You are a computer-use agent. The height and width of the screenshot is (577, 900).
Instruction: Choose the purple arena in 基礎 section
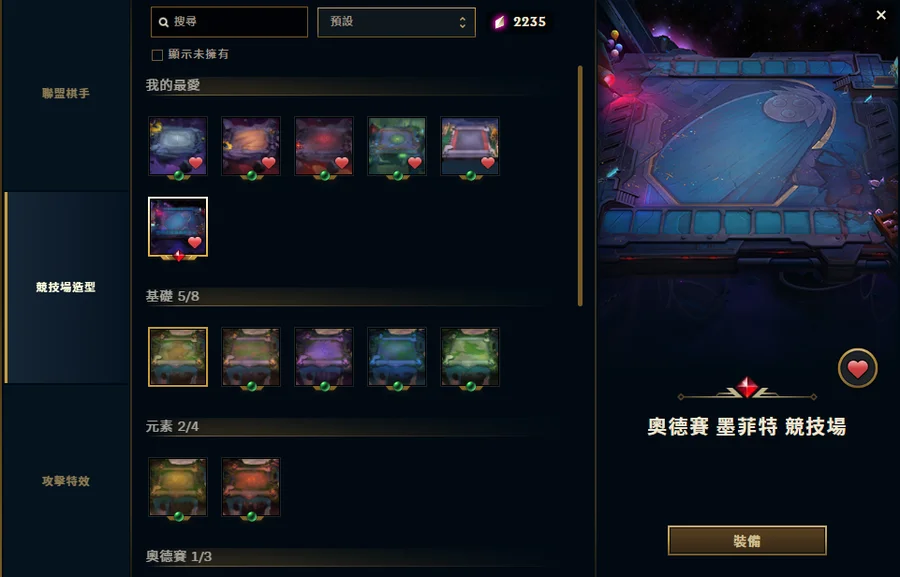point(324,357)
